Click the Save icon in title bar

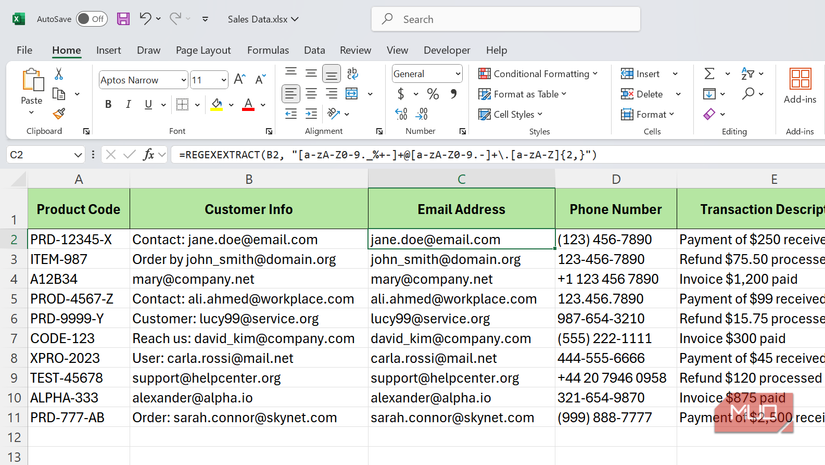[x=123, y=19]
